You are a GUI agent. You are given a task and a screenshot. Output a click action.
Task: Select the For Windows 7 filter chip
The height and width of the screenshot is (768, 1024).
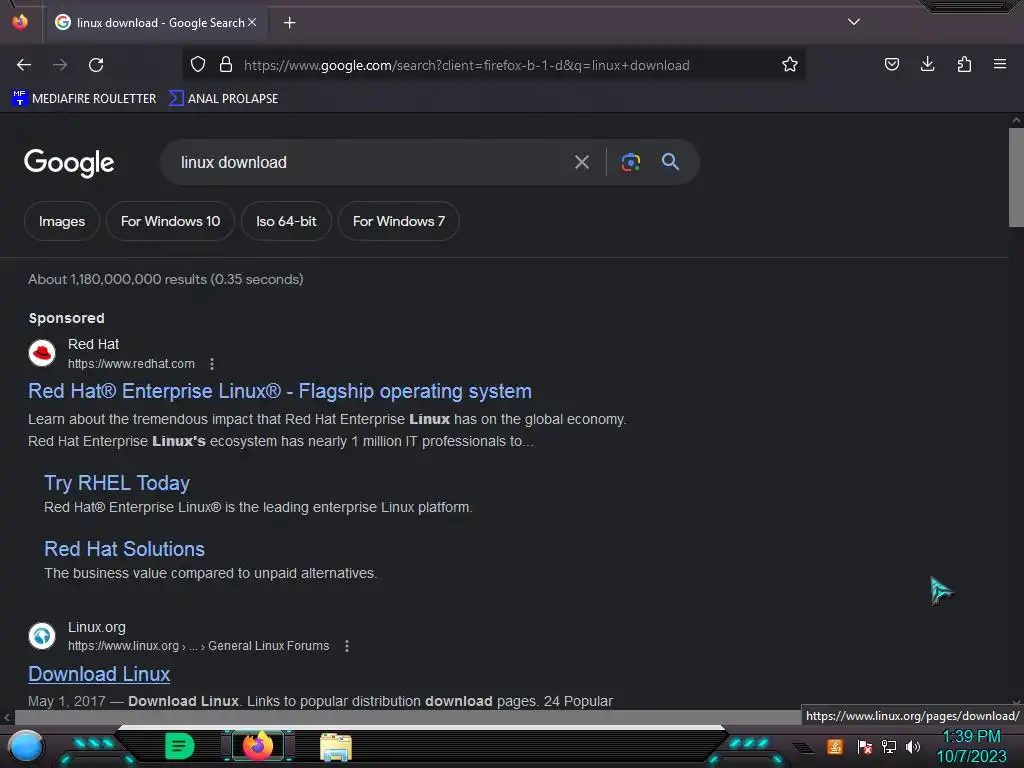click(398, 221)
